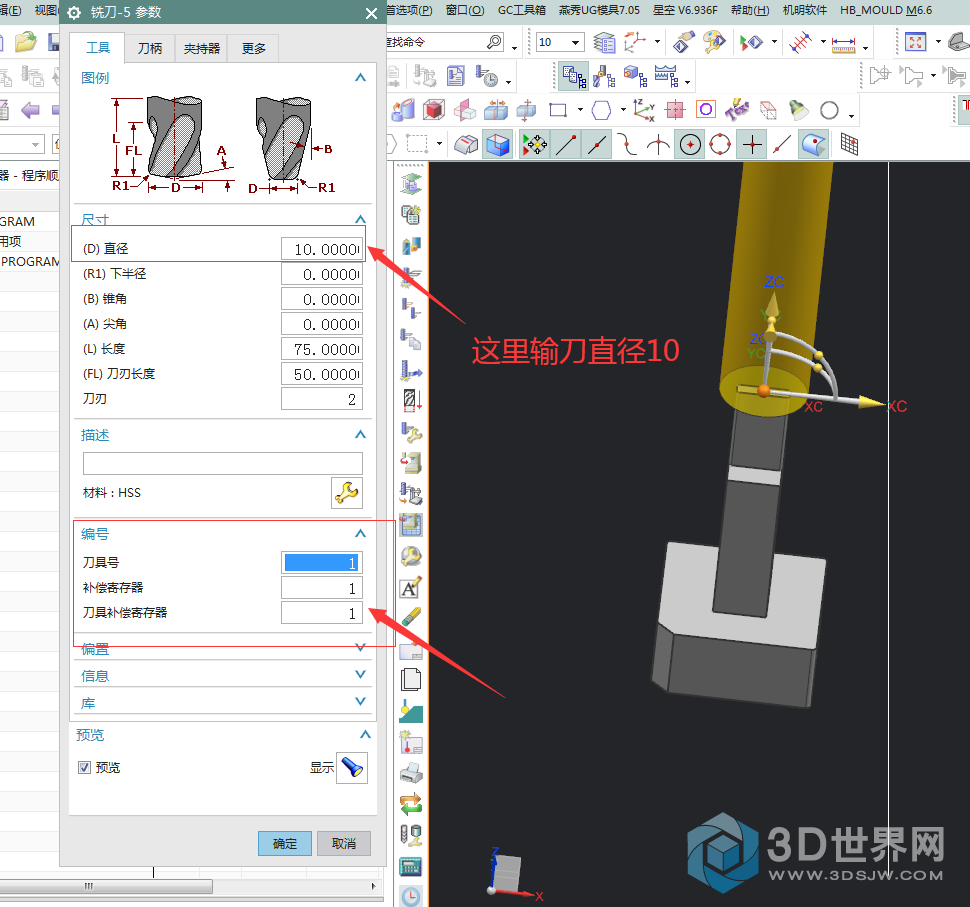Click the purple back arrow icon
The width and height of the screenshot is (970, 907).
[x=30, y=110]
